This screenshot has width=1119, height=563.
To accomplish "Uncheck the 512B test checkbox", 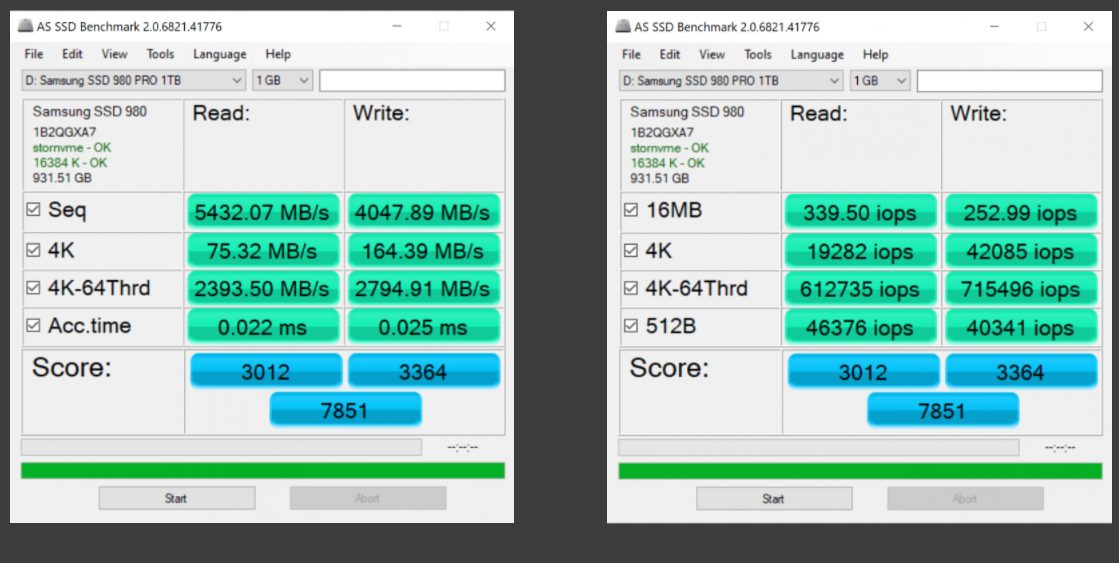I will 631,326.
